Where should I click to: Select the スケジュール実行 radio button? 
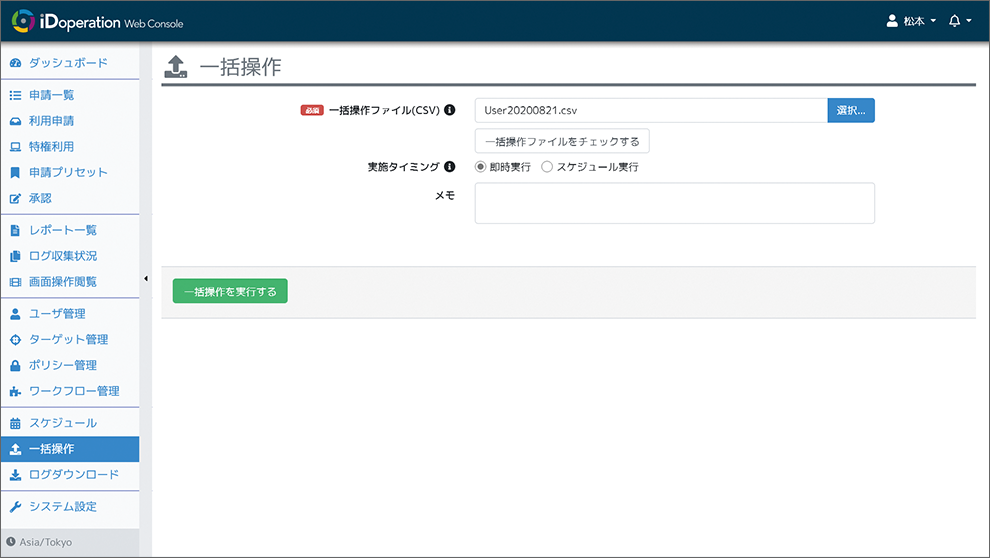click(x=547, y=167)
